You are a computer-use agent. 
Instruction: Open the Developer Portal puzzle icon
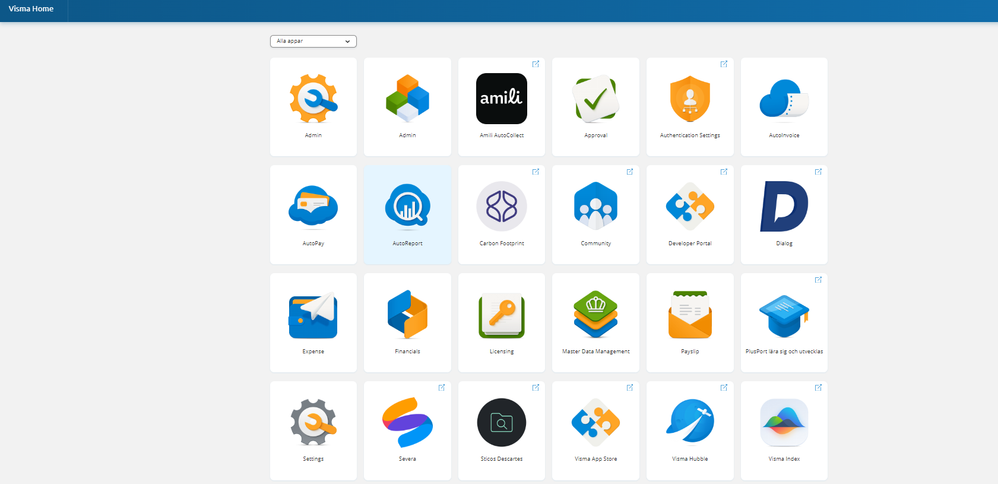(690, 206)
